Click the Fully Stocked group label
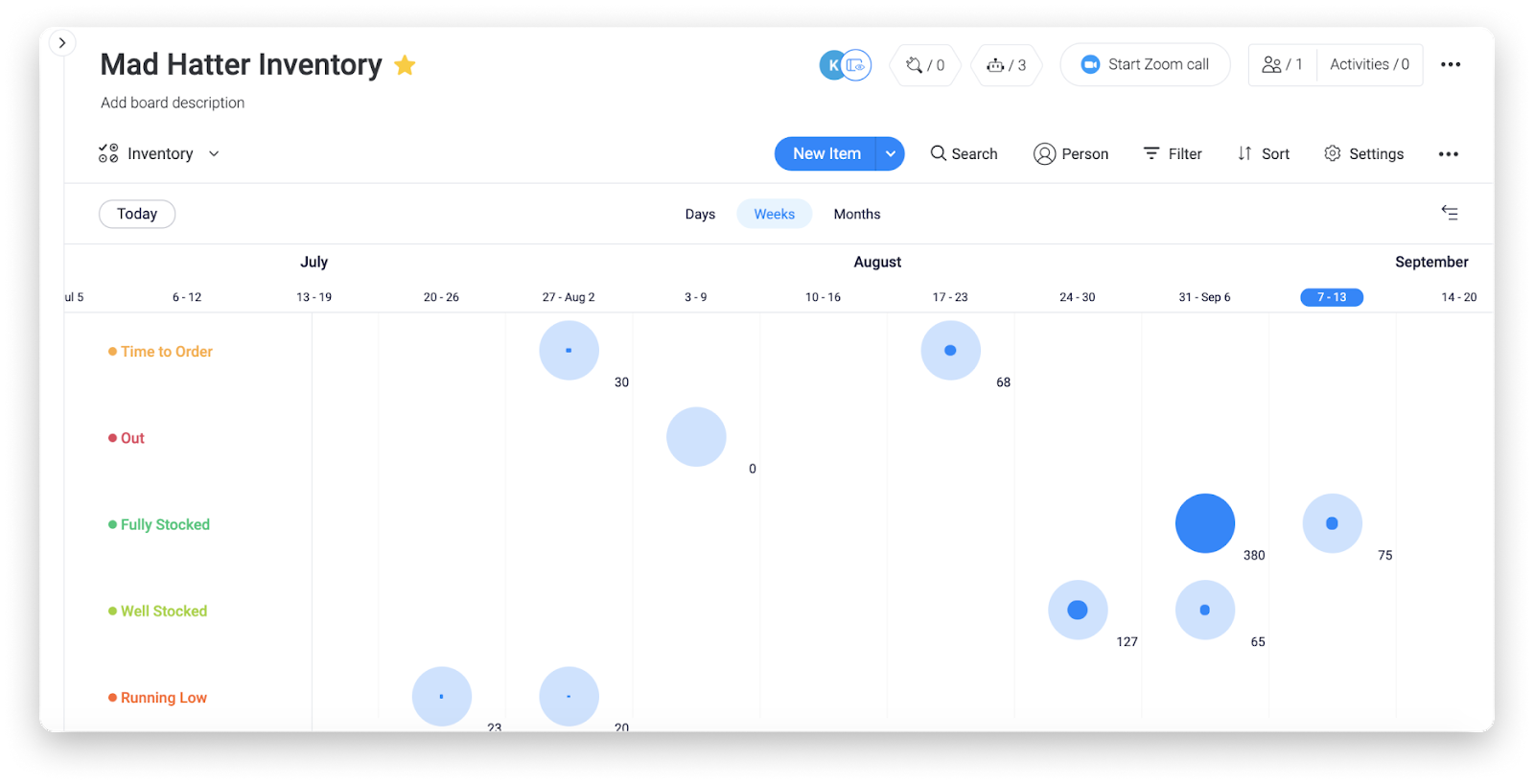1534x784 pixels. (165, 524)
